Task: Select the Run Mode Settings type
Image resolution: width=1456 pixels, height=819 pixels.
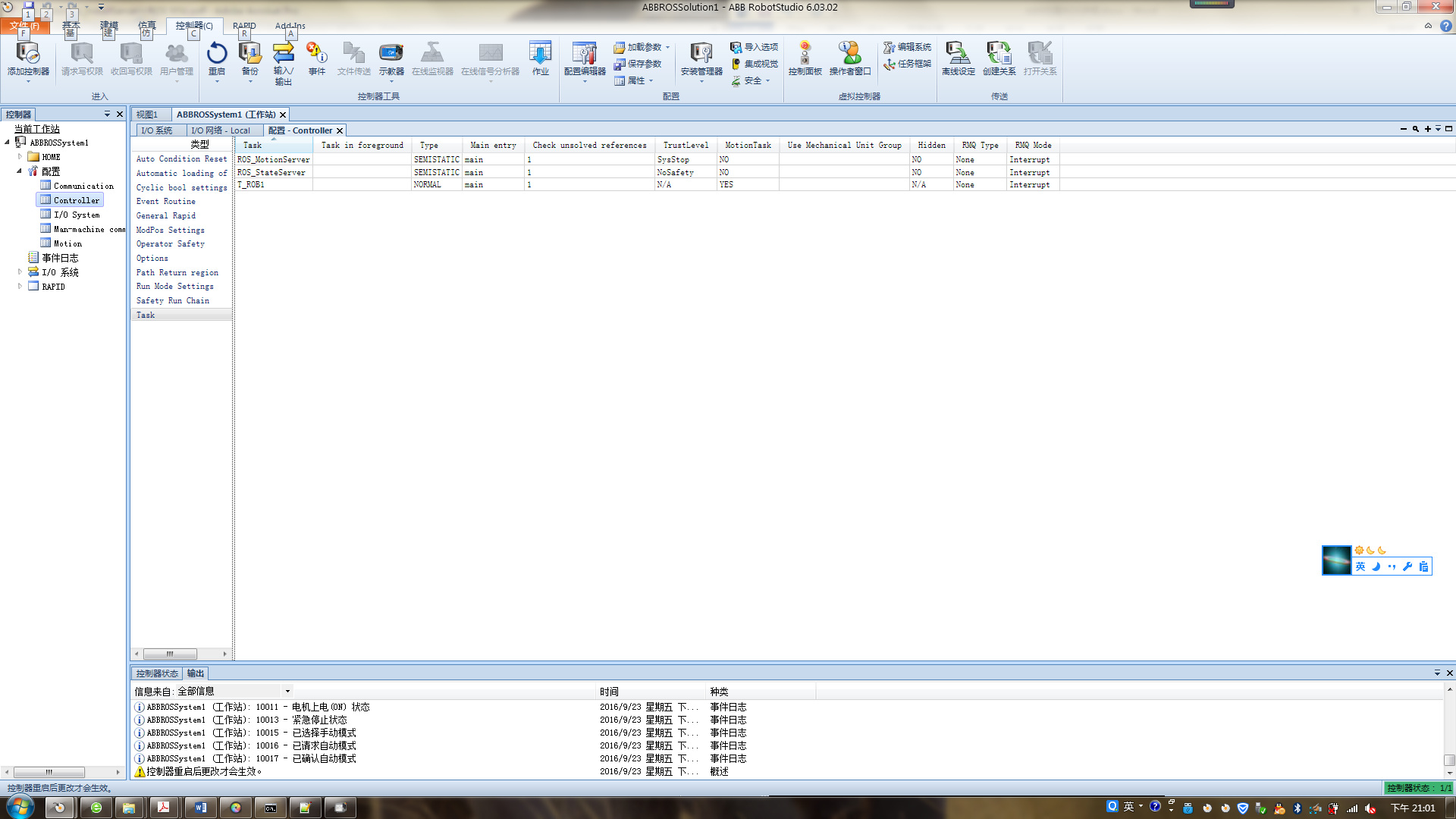Action: (x=175, y=287)
